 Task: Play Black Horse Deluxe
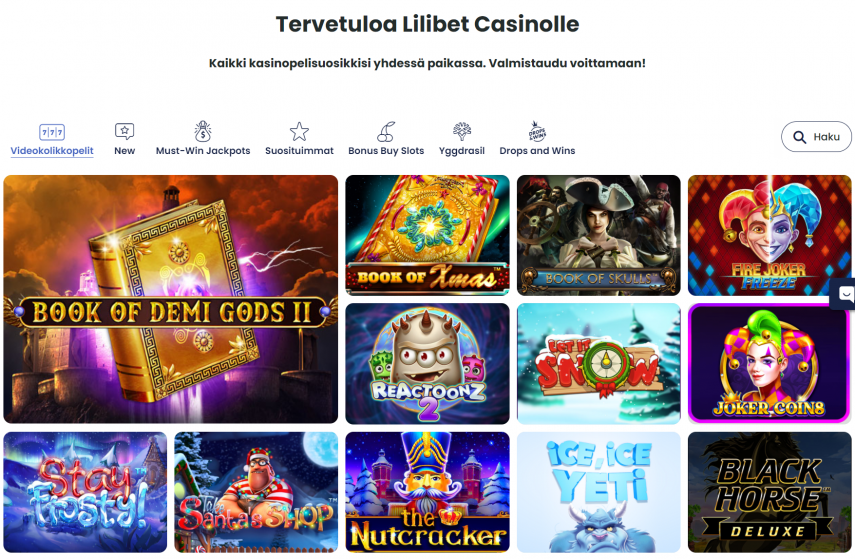pos(769,492)
